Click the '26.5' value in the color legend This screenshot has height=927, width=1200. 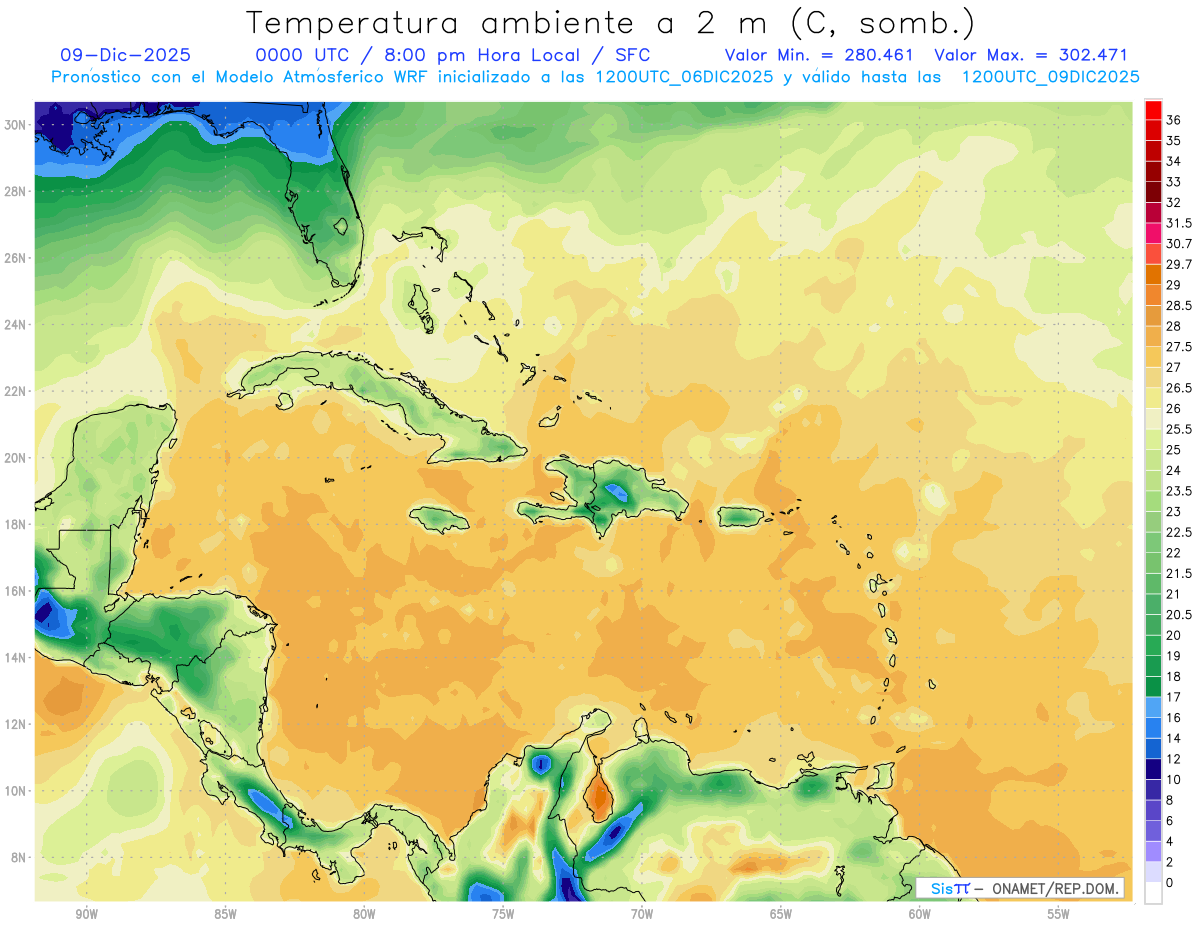[1179, 388]
